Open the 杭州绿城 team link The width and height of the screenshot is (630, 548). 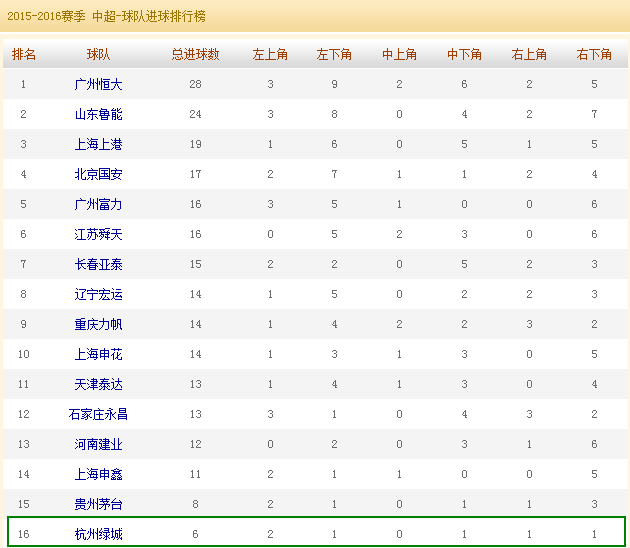pyautogui.click(x=98, y=534)
